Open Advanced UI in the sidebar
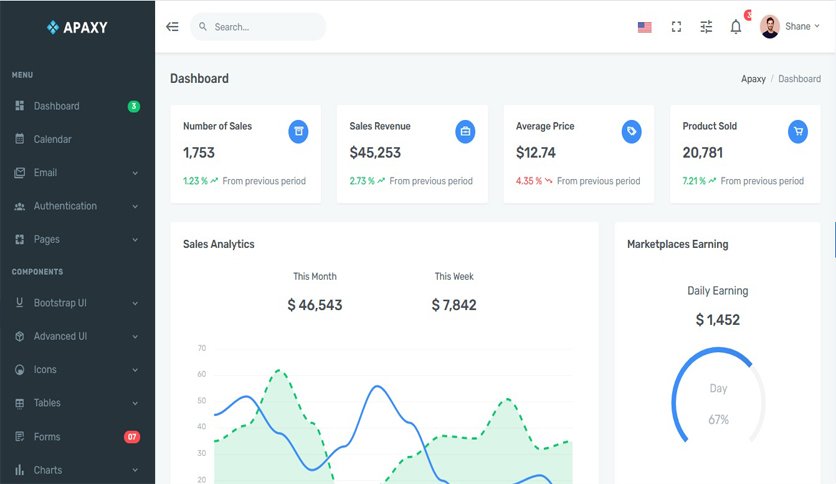 (60, 336)
